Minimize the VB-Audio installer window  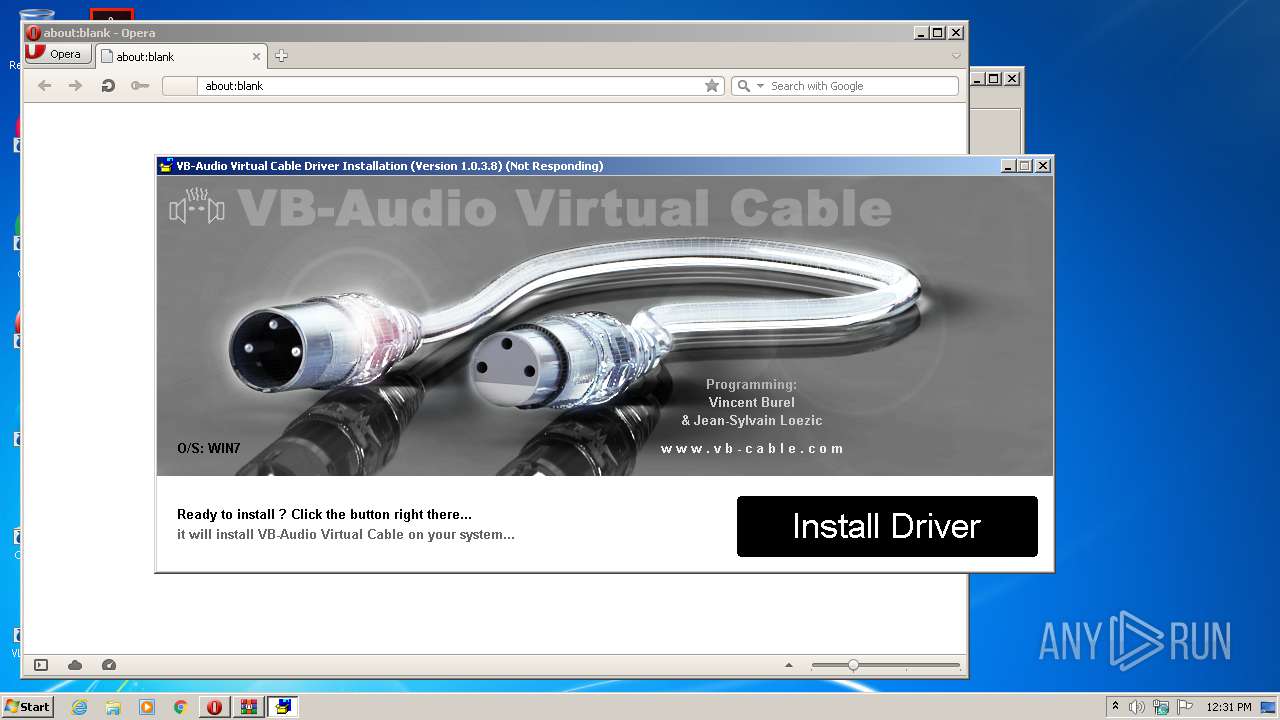tap(1008, 166)
